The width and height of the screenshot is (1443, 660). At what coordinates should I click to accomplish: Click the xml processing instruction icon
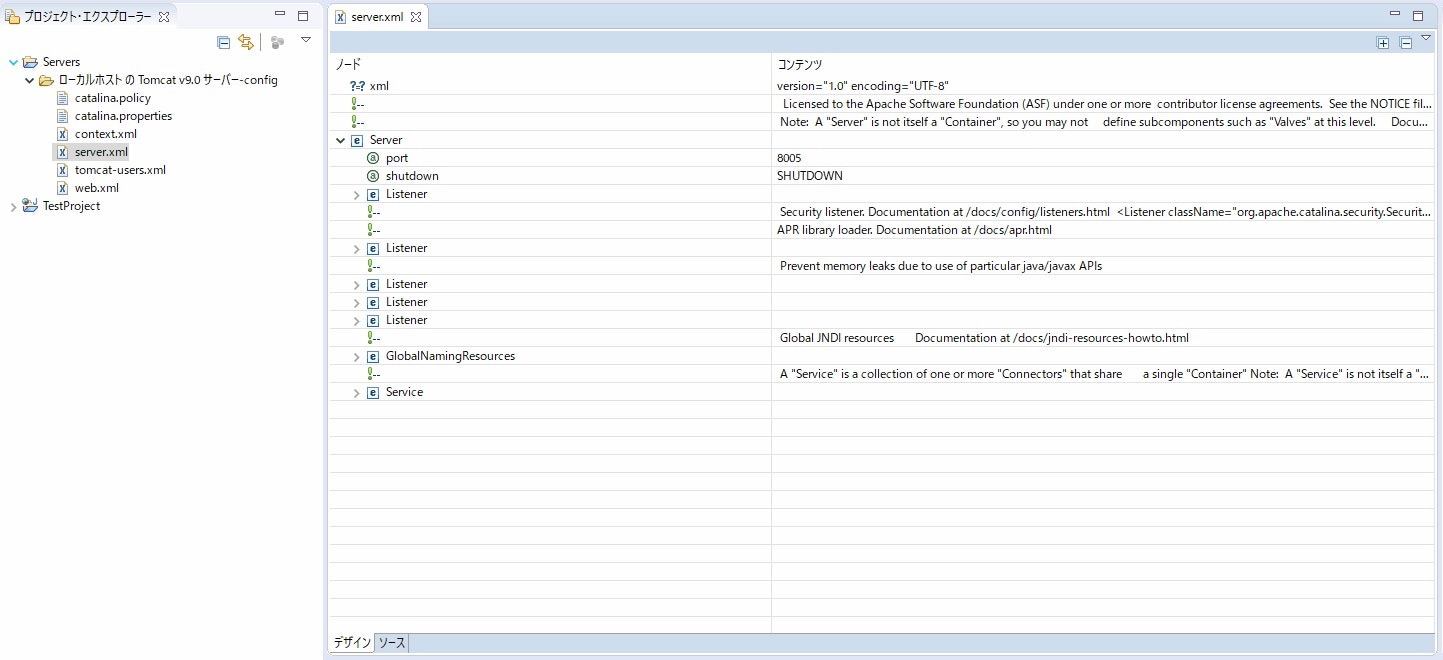coord(357,86)
